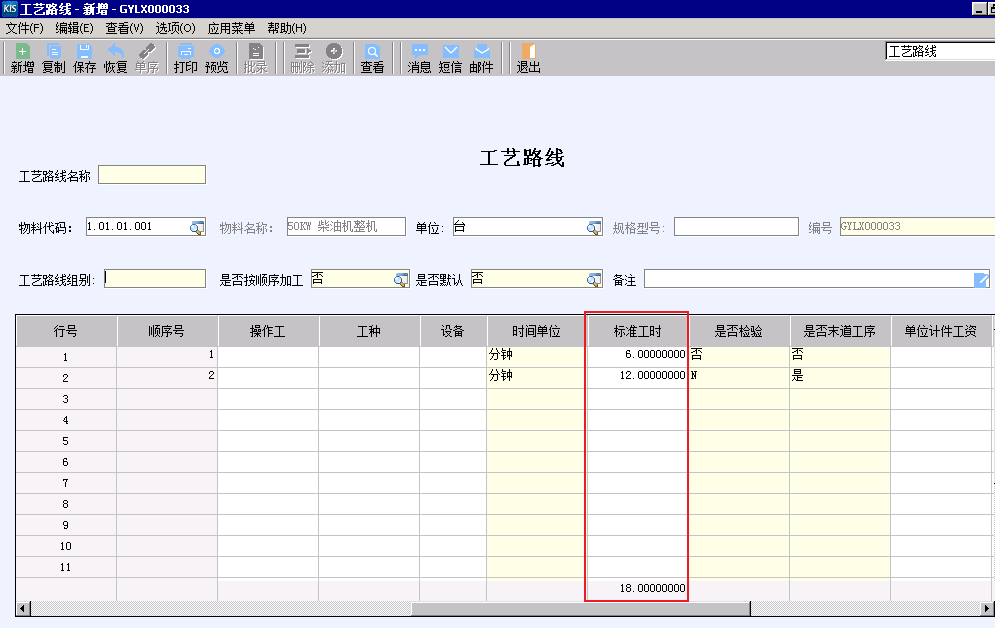The width and height of the screenshot is (995, 628).
Task: Open the 文件(F) menu
Action: click(25, 28)
